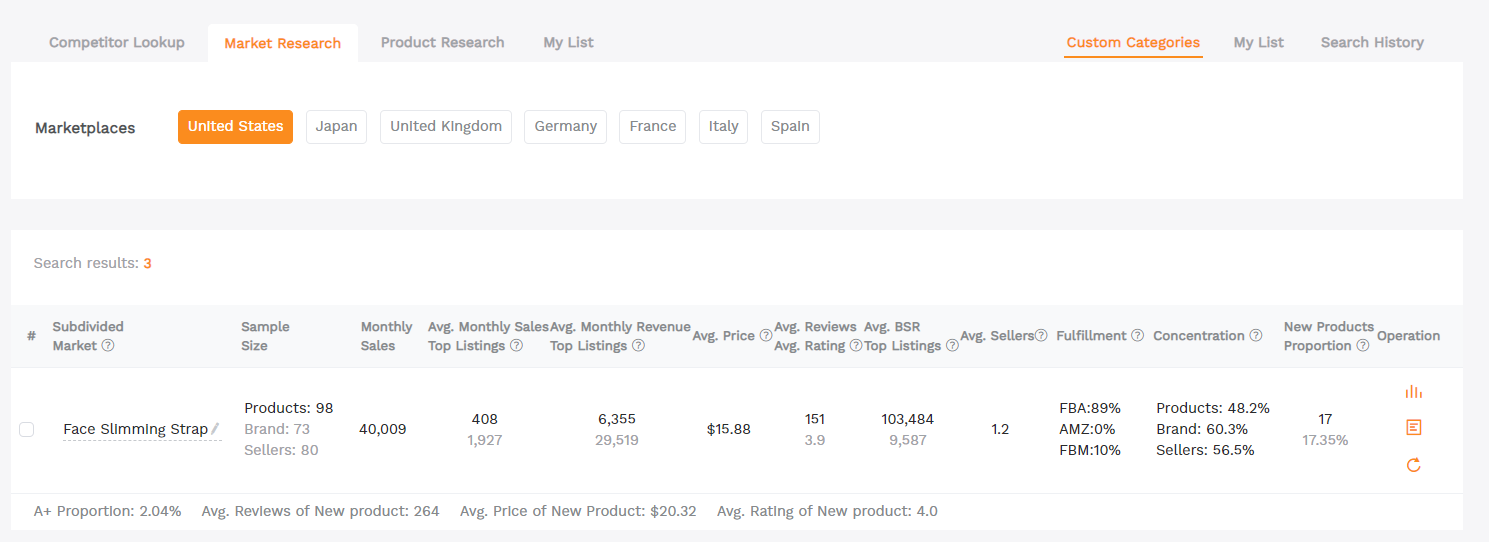Image resolution: width=1489 pixels, height=542 pixels.
Task: Select the Japan marketplace
Action: 336,127
